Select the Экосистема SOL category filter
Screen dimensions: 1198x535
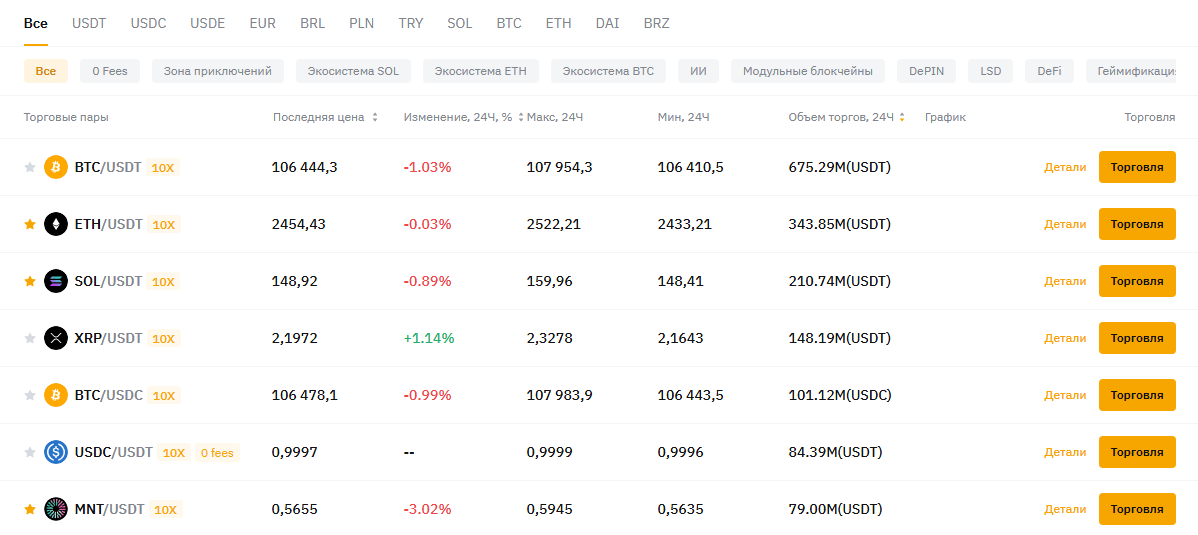pyautogui.click(x=353, y=71)
